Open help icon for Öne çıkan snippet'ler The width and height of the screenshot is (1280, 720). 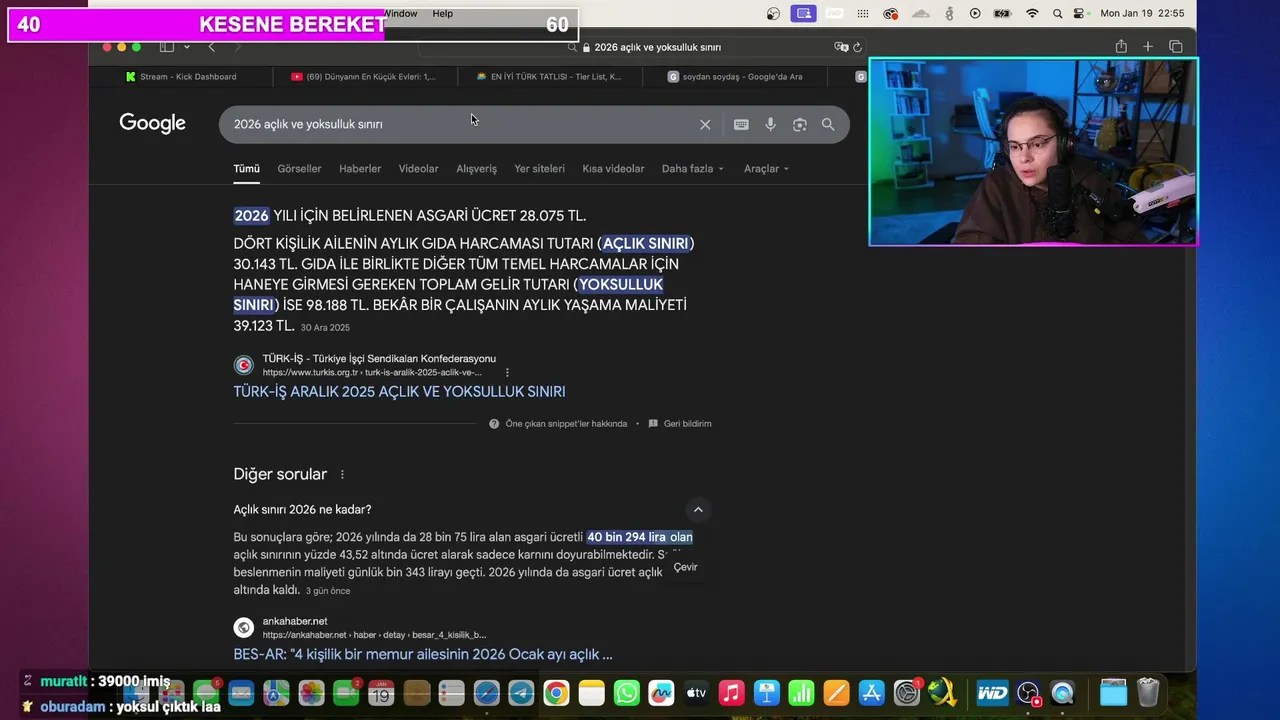click(x=494, y=424)
